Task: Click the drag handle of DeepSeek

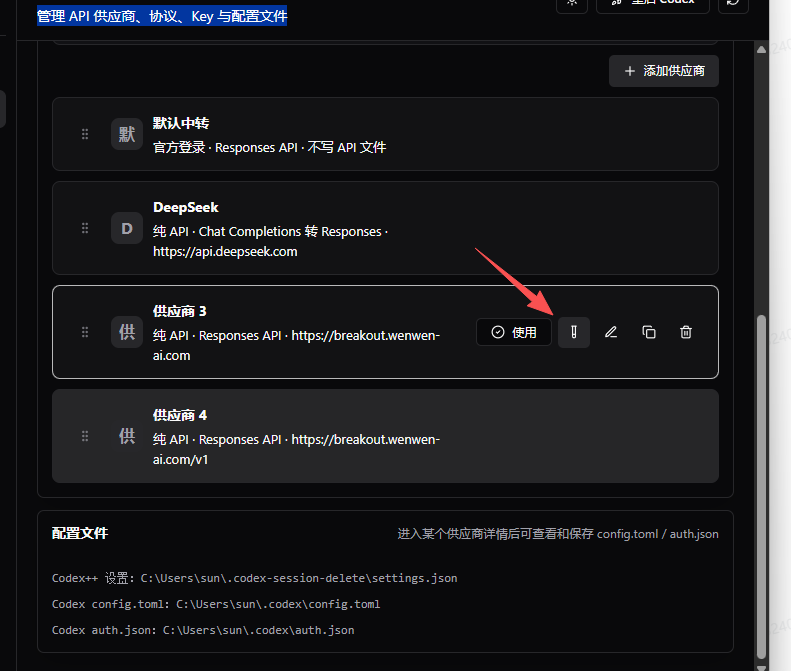Action: (x=85, y=228)
